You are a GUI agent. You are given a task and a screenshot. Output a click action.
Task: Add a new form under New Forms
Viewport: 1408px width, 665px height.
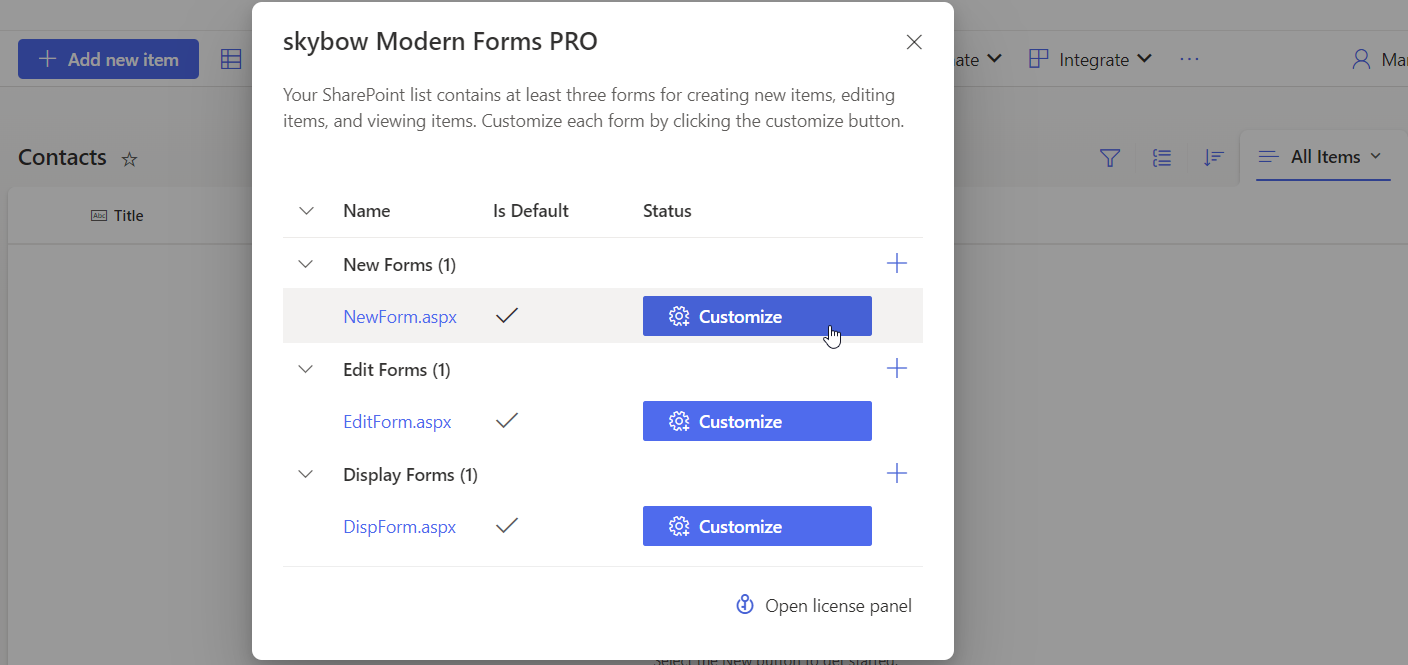pyautogui.click(x=897, y=263)
